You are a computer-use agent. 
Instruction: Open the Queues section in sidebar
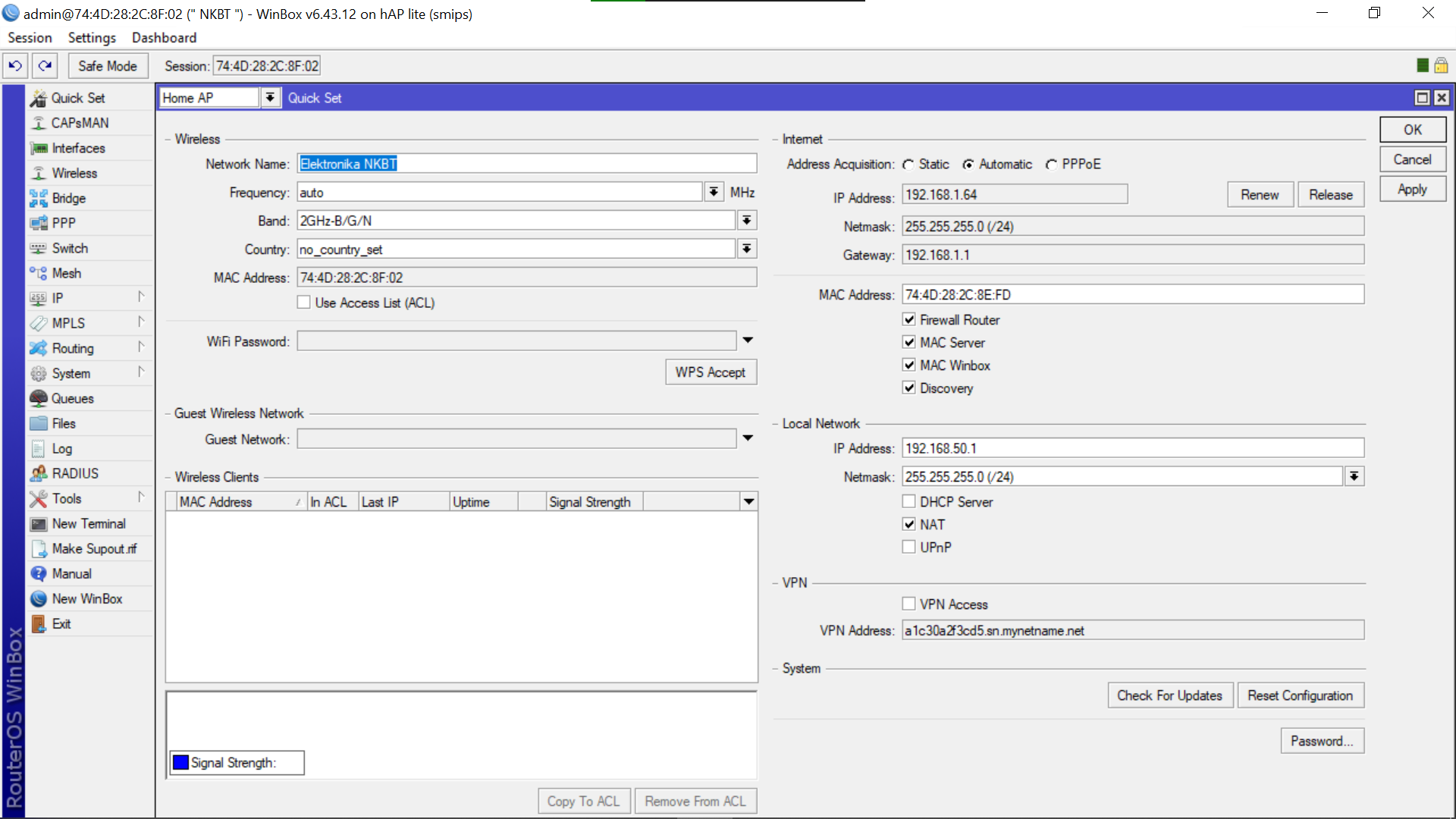point(72,398)
